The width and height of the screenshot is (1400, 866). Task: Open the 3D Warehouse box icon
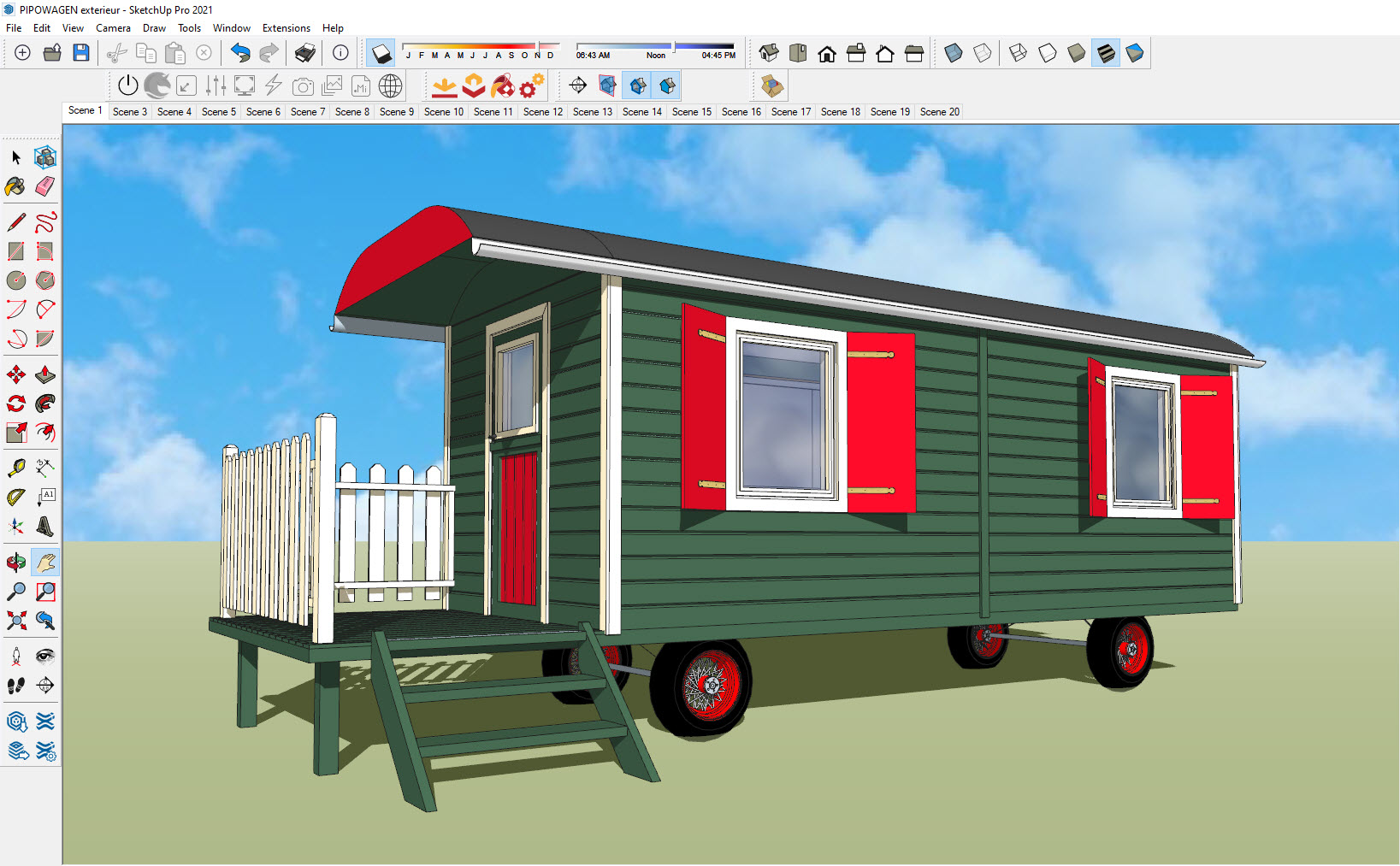tap(772, 85)
